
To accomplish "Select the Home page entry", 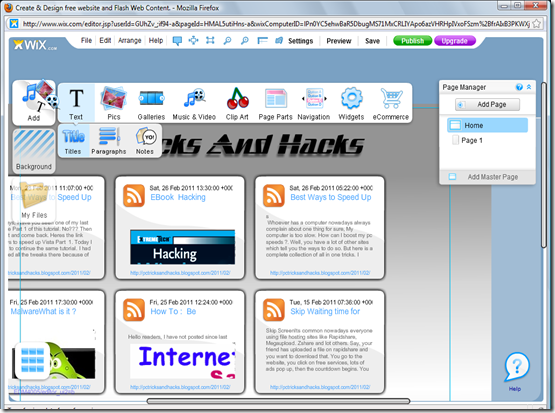I will 487,125.
